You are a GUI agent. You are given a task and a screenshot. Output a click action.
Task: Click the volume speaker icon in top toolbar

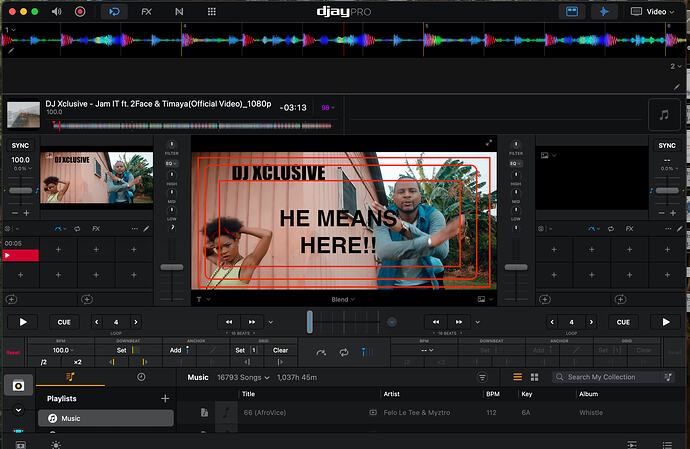(56, 11)
